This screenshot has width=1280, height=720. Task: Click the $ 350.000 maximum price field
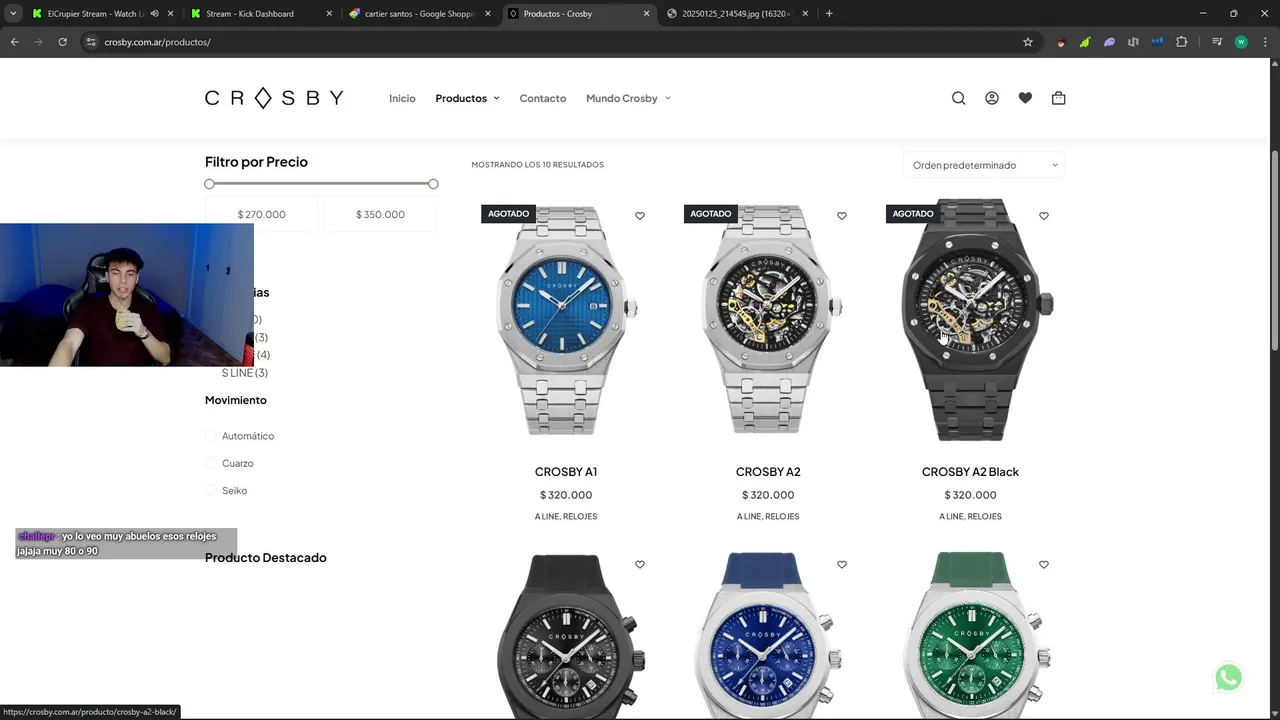click(x=380, y=214)
